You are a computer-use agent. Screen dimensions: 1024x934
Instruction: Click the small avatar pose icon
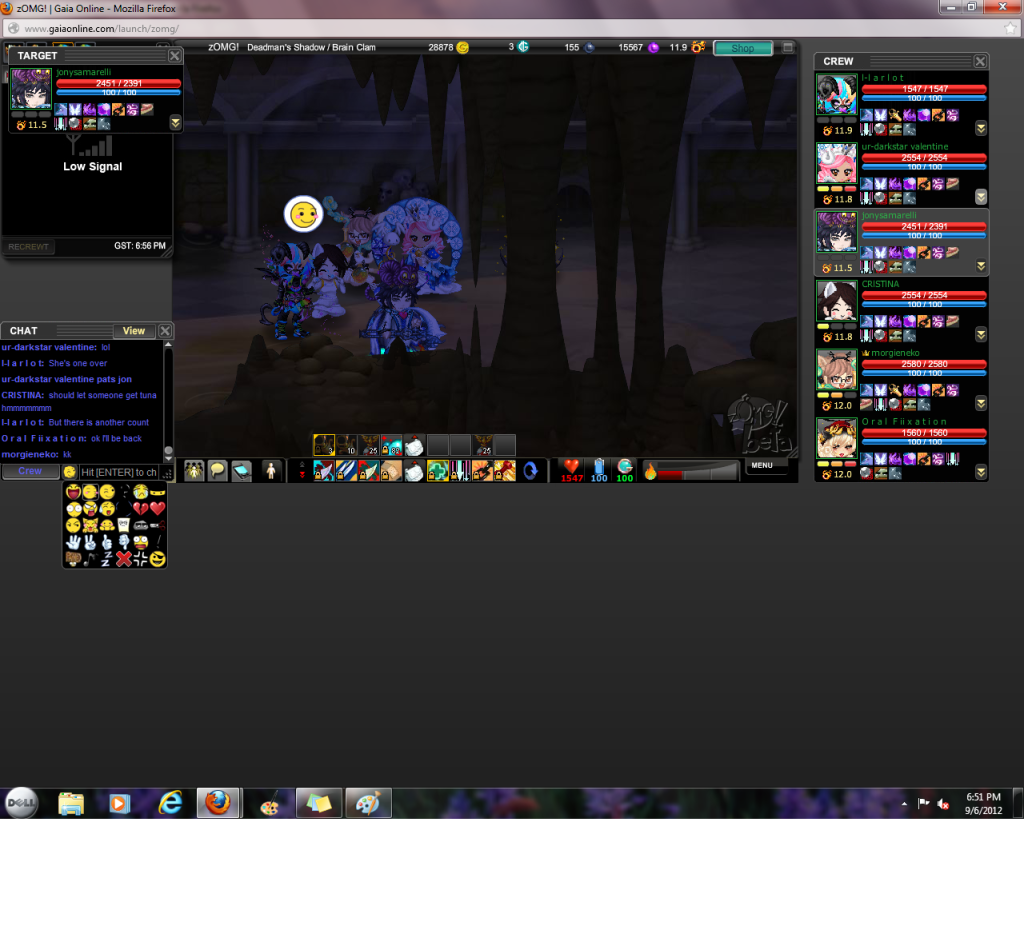pyautogui.click(x=271, y=471)
